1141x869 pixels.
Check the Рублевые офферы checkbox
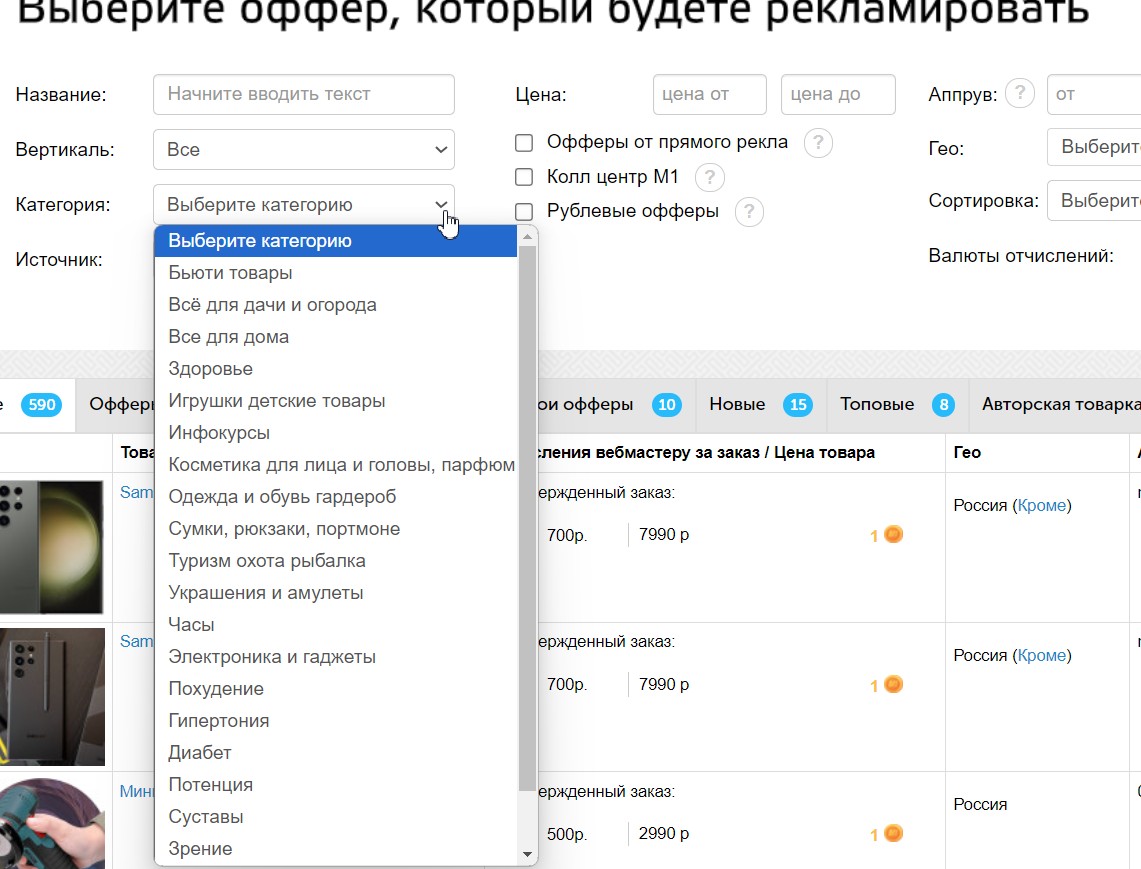[524, 211]
